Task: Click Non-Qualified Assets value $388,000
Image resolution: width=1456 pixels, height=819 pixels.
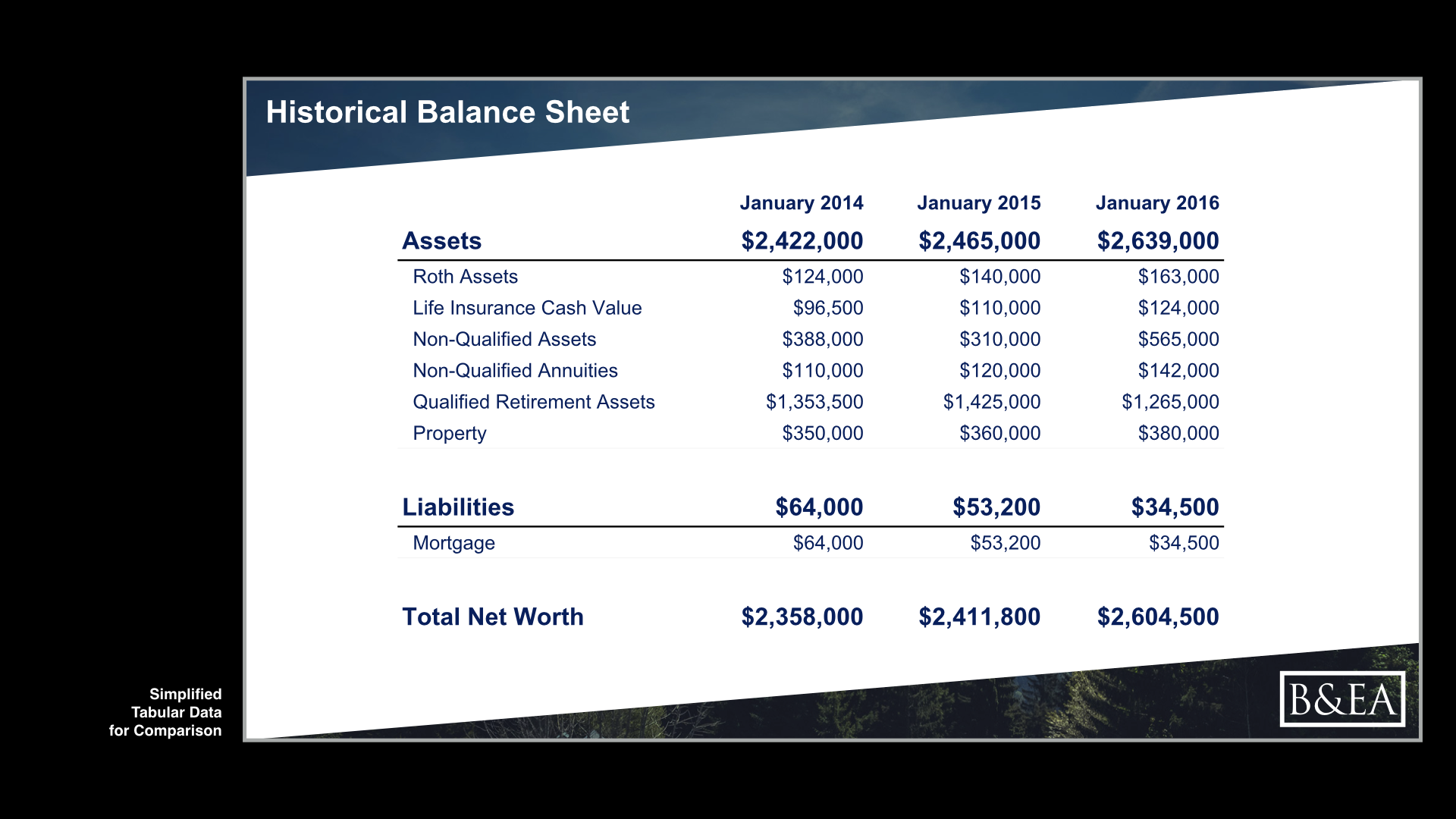Action: click(823, 339)
